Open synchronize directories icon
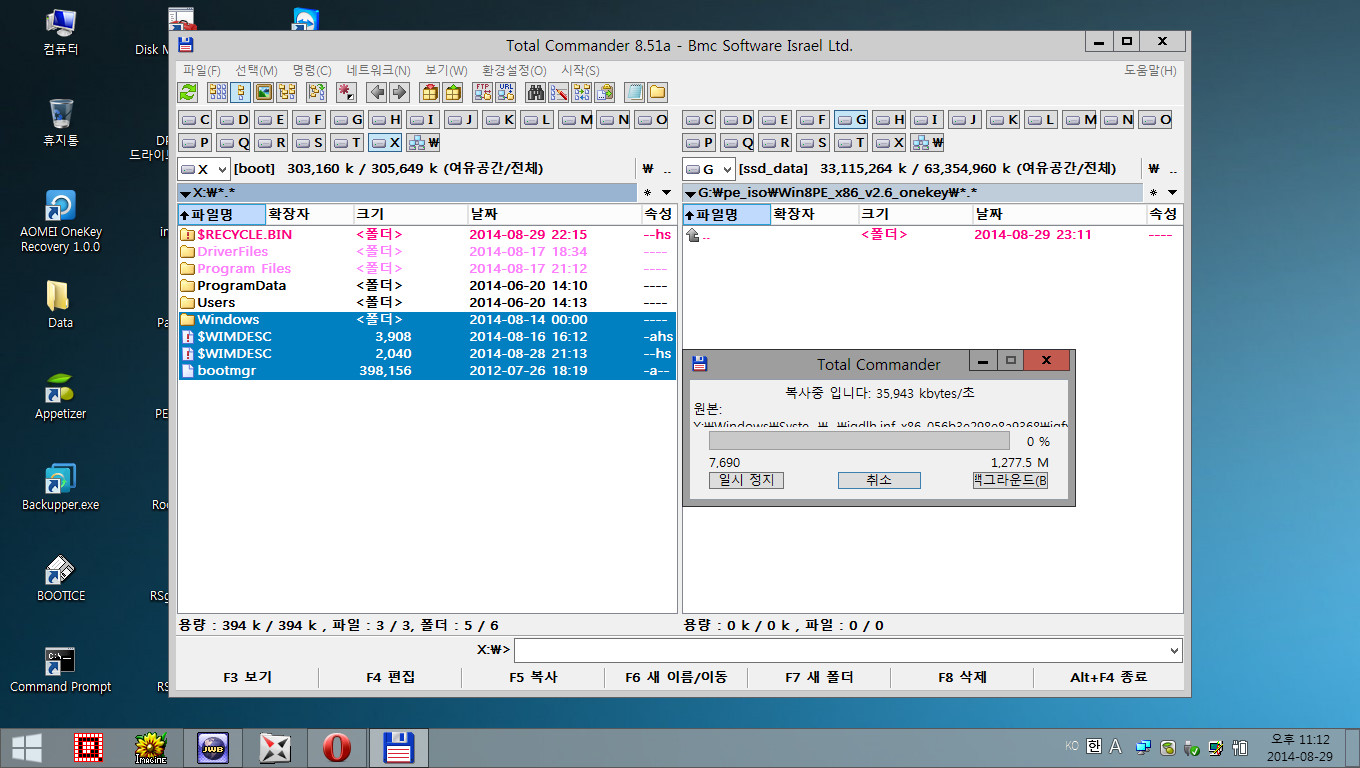The height and width of the screenshot is (768, 1360). [582, 93]
